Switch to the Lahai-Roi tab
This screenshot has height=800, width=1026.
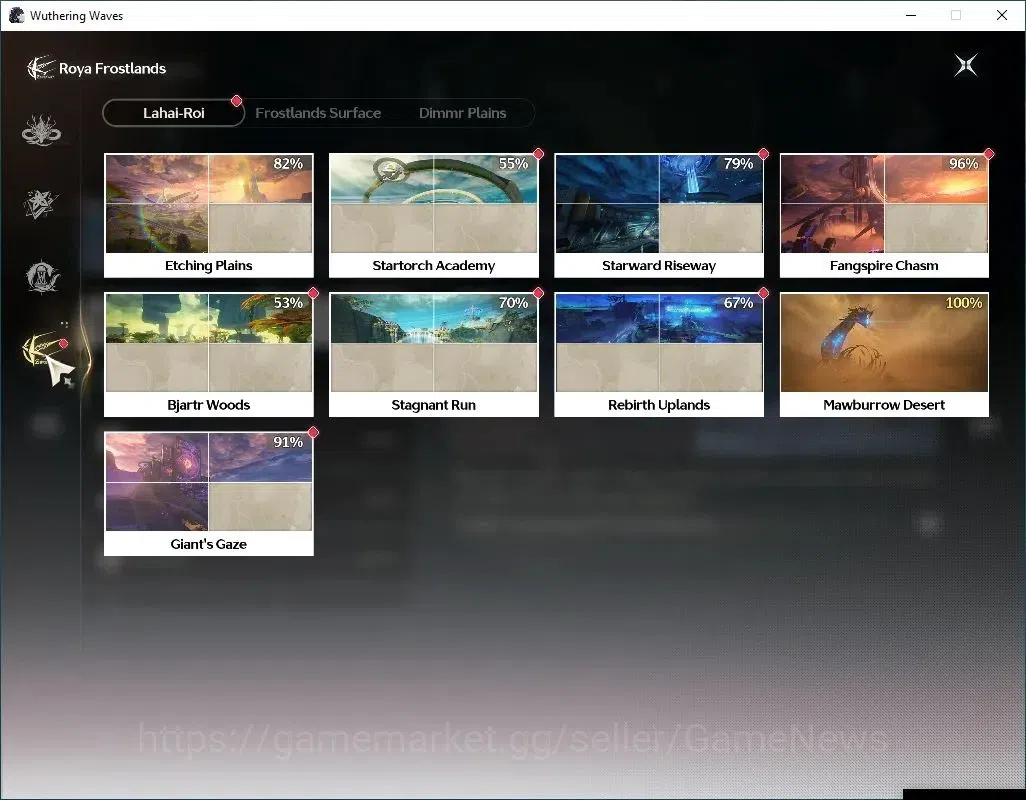[x=173, y=113]
